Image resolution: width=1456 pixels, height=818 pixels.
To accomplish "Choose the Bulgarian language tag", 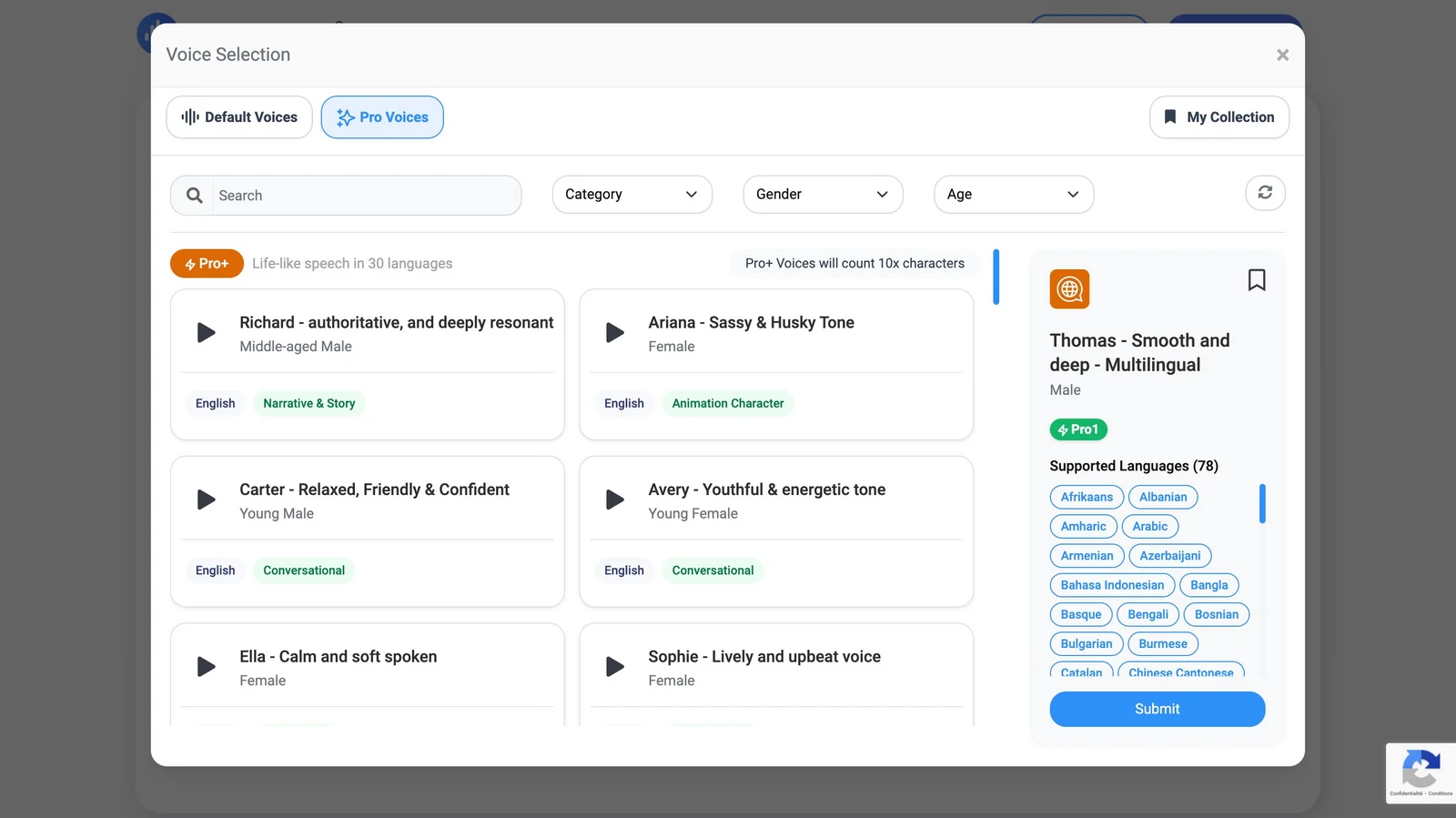I will pos(1087,643).
